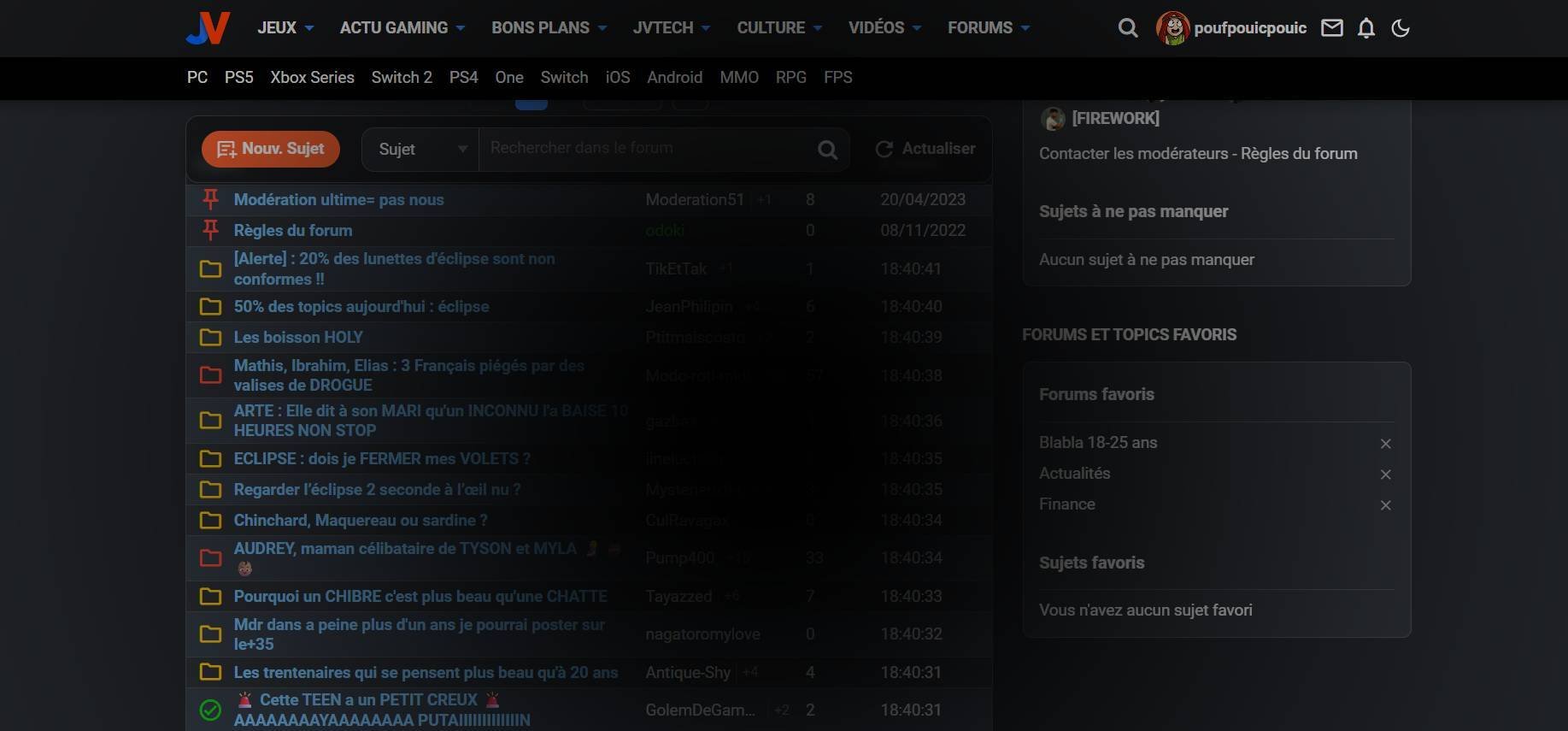Viewport: 1568px width, 731px height.
Task: Focus the Rechercher dans le forum field
Action: (x=646, y=149)
